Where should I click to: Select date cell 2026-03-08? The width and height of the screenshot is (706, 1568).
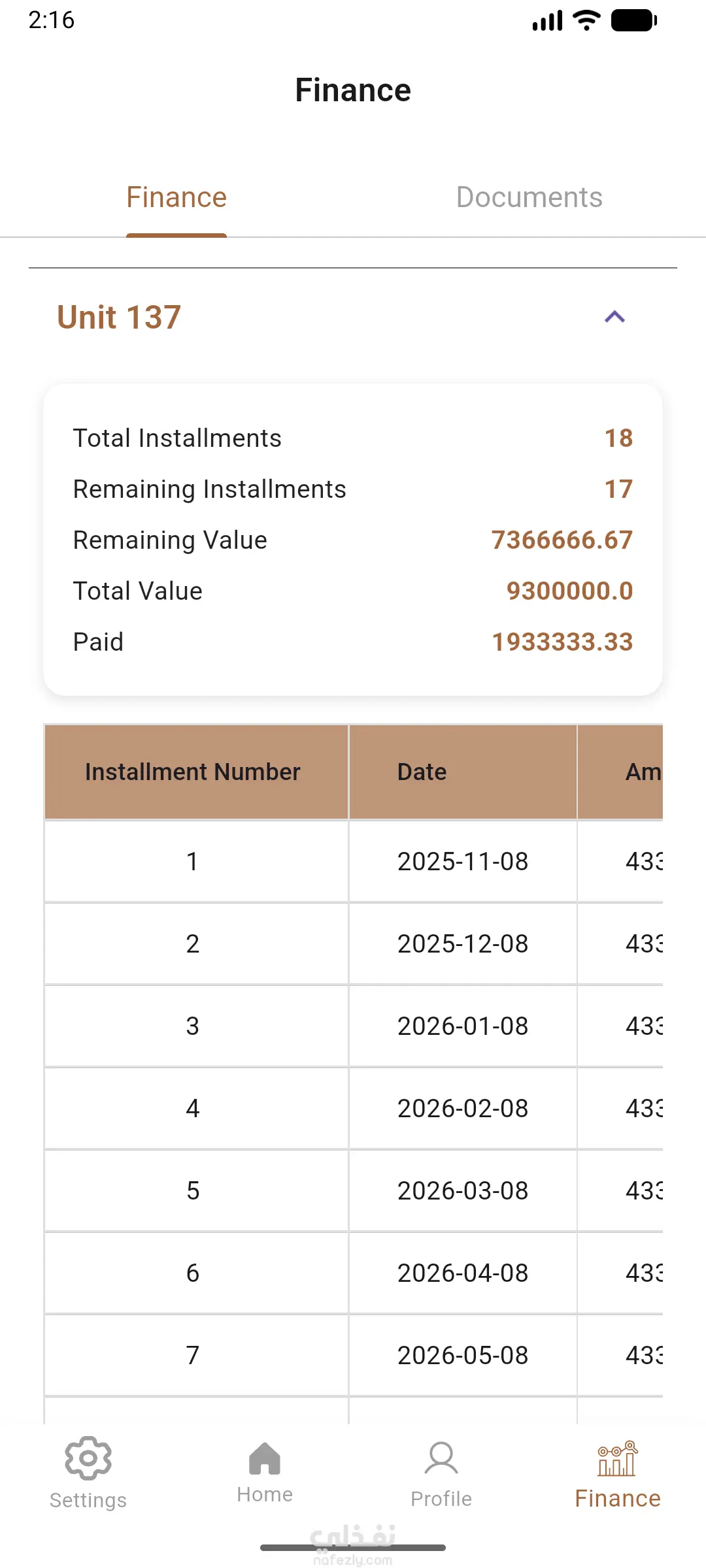[x=463, y=1190]
